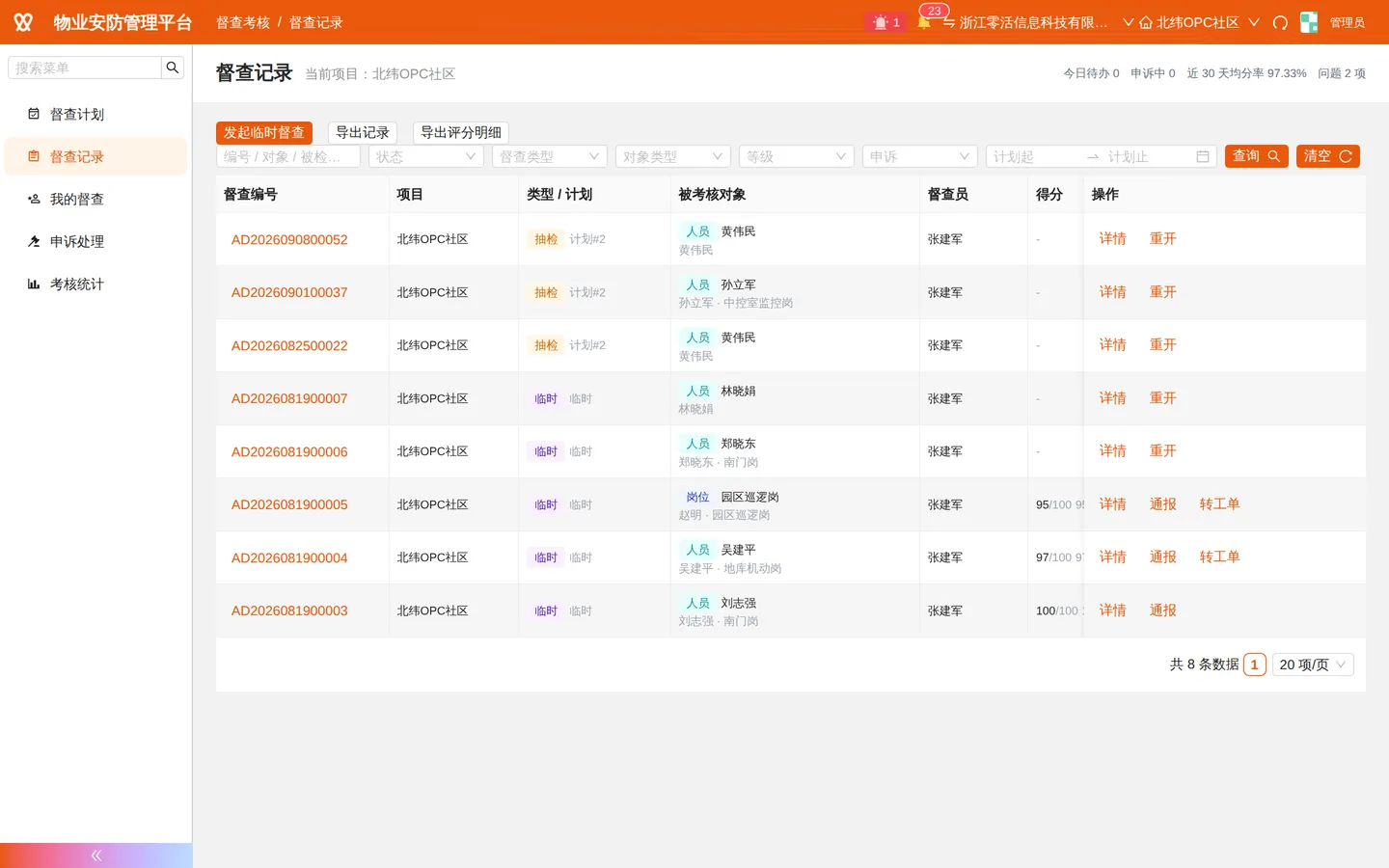
Task: Click the 计划起 start date field
Action: click(x=1034, y=156)
